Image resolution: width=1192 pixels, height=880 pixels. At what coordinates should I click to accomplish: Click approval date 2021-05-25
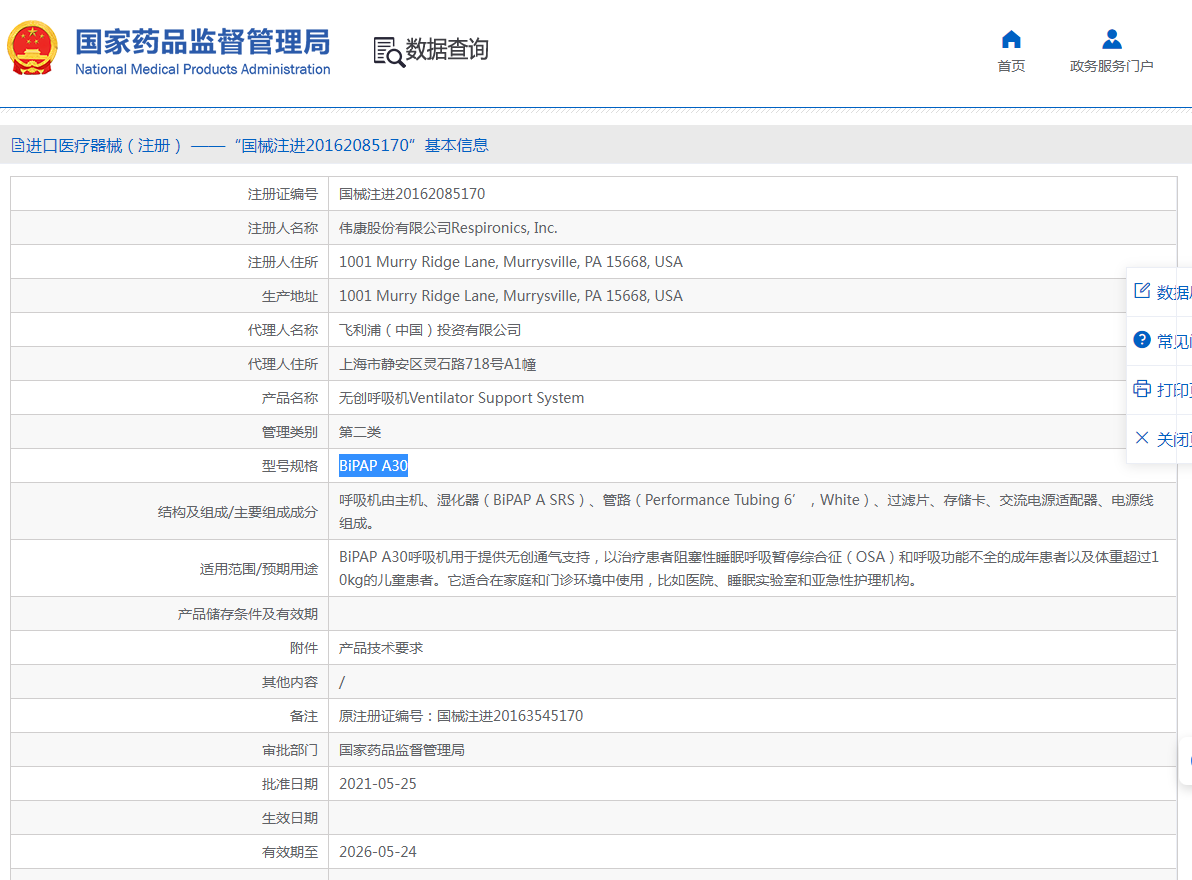(x=378, y=784)
